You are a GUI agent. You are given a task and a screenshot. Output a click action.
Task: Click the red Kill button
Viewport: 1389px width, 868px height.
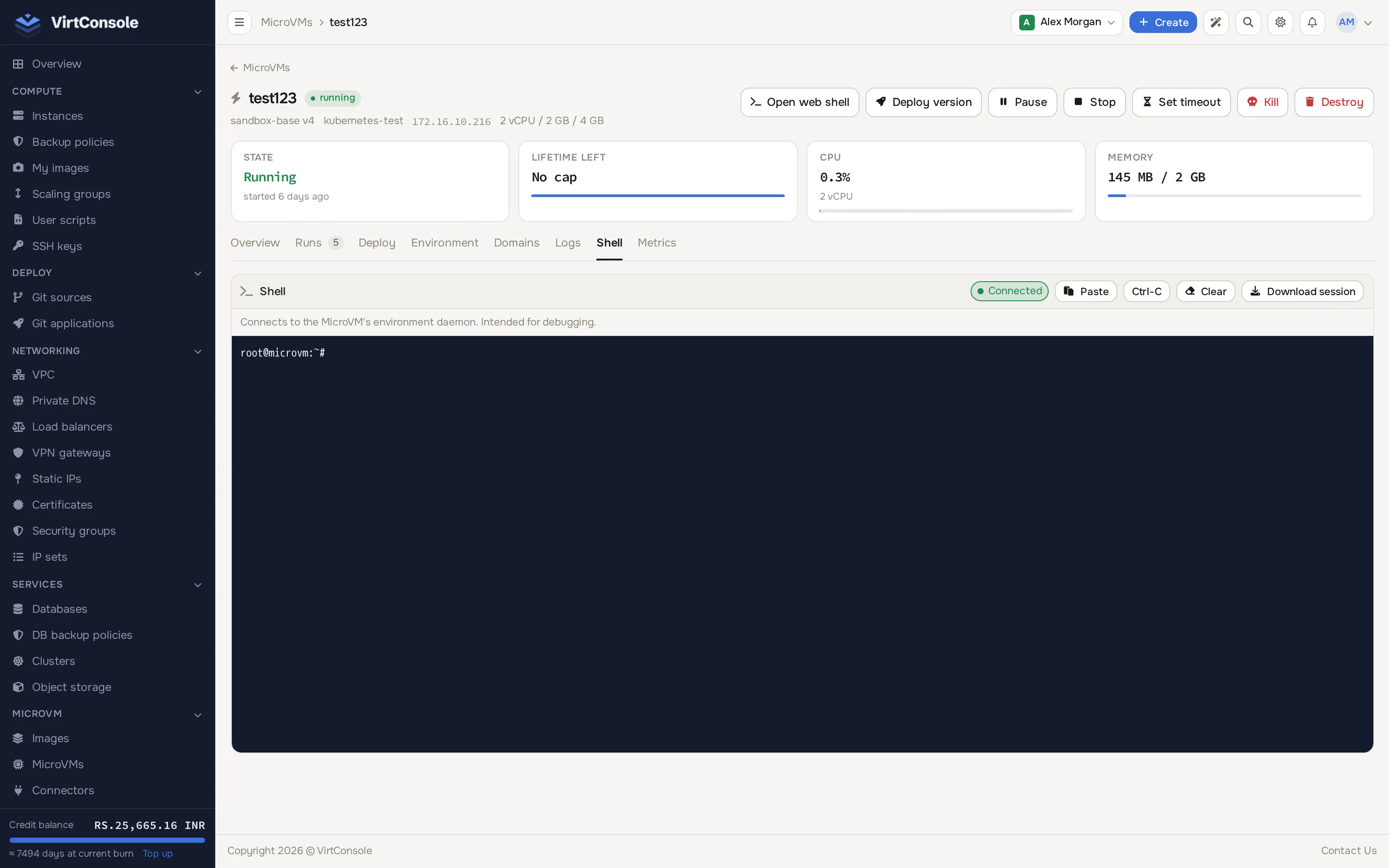tap(1262, 102)
